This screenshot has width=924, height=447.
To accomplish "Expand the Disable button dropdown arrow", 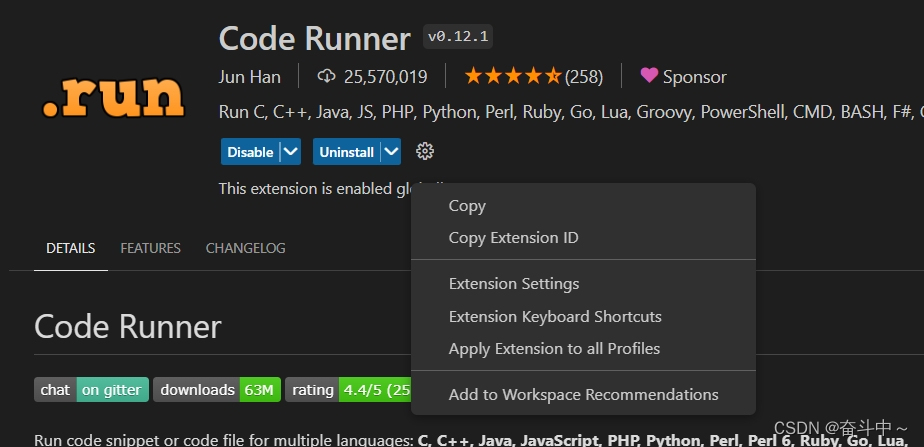I will [291, 152].
